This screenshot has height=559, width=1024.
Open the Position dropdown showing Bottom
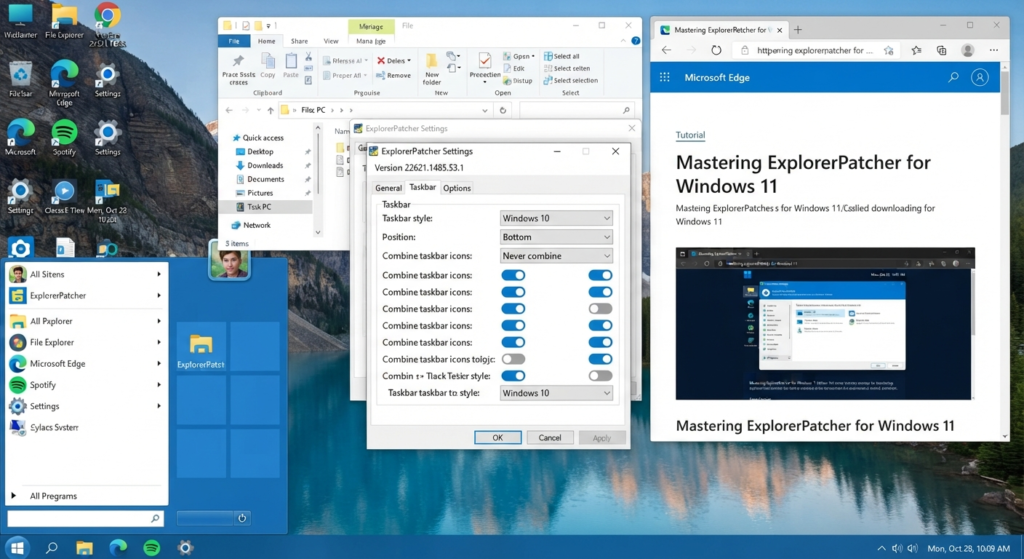556,237
